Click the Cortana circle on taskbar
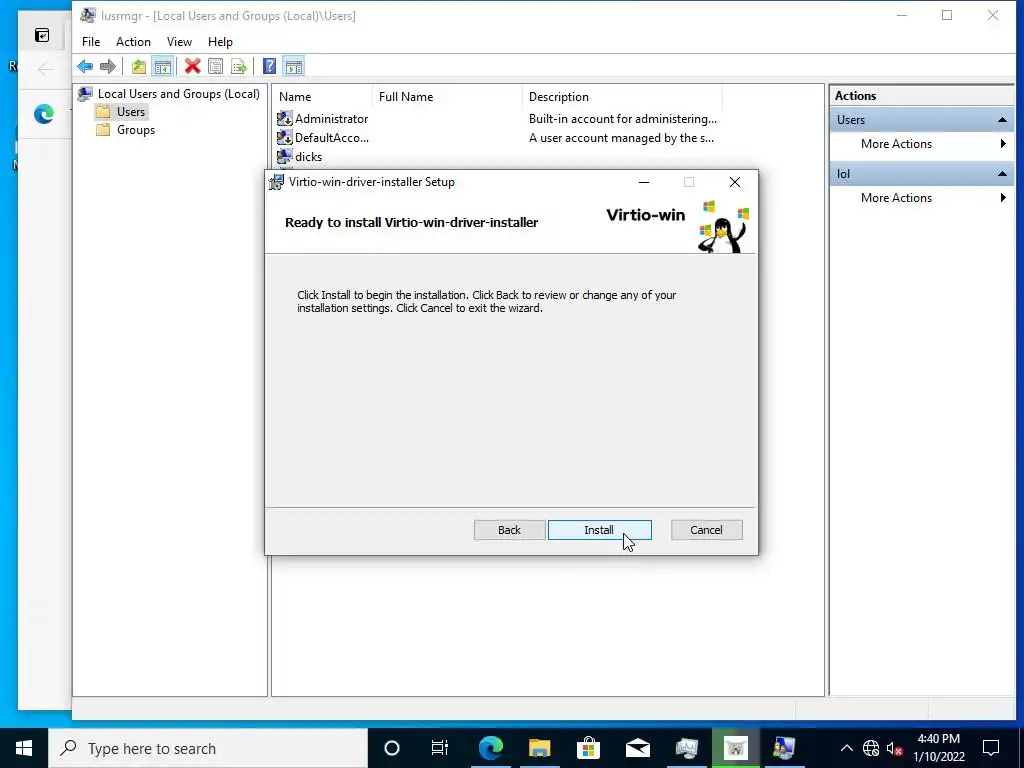The height and width of the screenshot is (768, 1024). point(391,748)
